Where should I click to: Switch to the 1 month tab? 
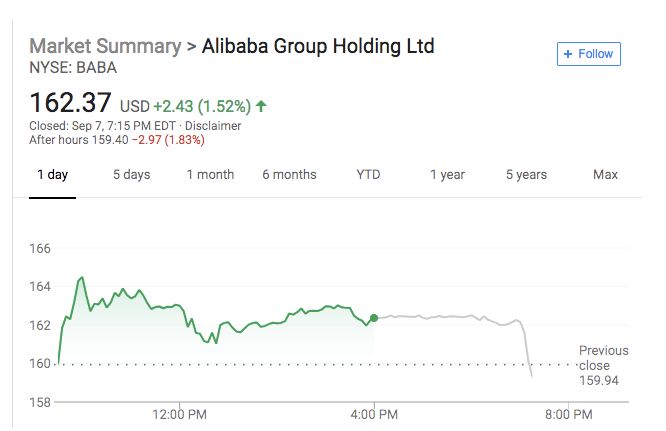211,175
